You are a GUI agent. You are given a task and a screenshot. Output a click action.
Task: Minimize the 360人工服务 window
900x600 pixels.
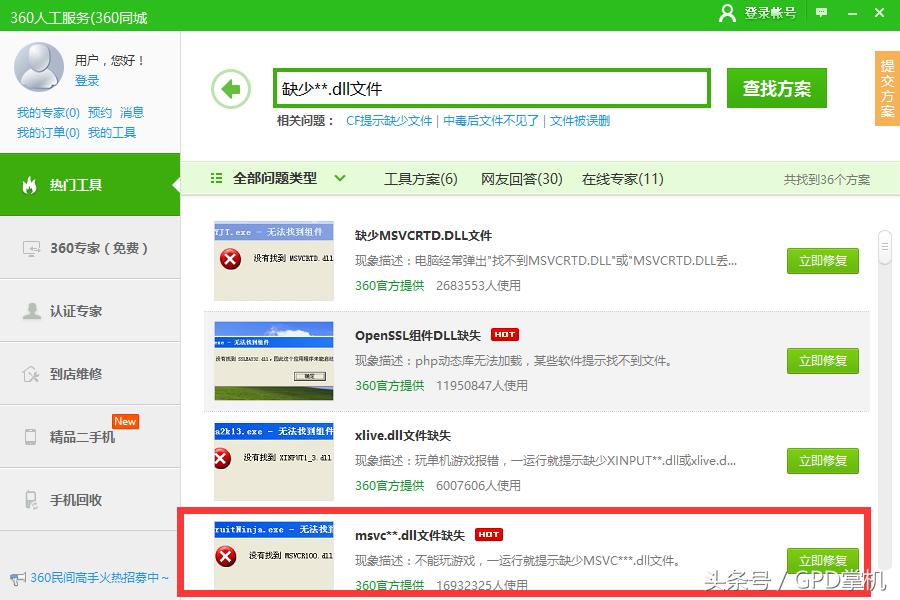[852, 13]
